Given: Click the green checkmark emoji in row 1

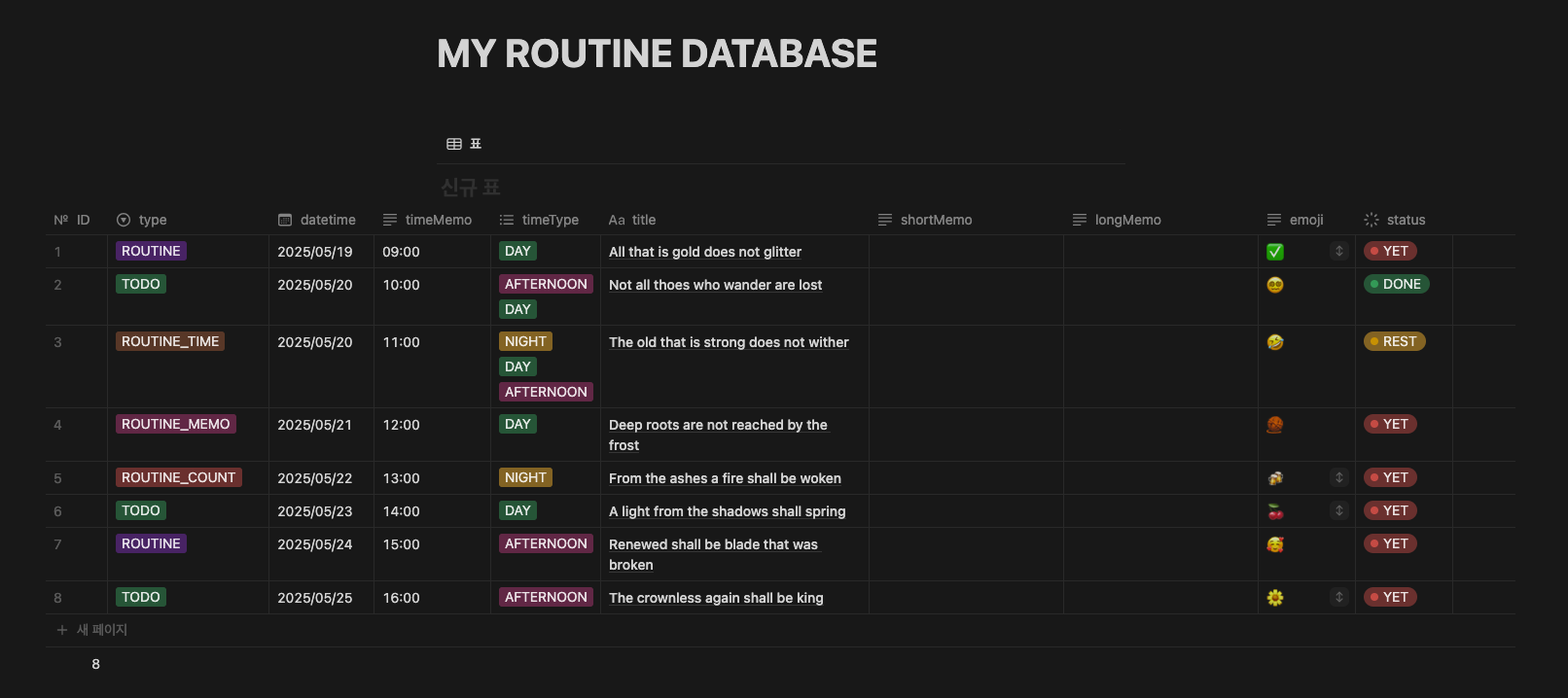Looking at the screenshot, I should click(1275, 252).
